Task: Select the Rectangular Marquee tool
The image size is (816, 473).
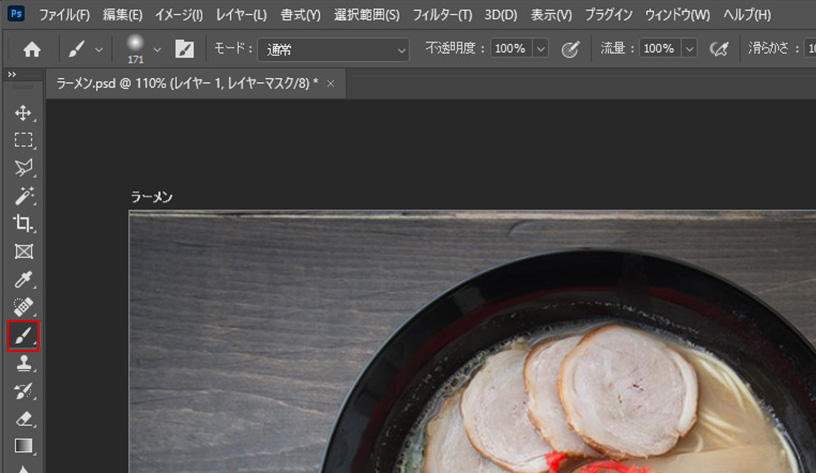Action: click(x=23, y=140)
